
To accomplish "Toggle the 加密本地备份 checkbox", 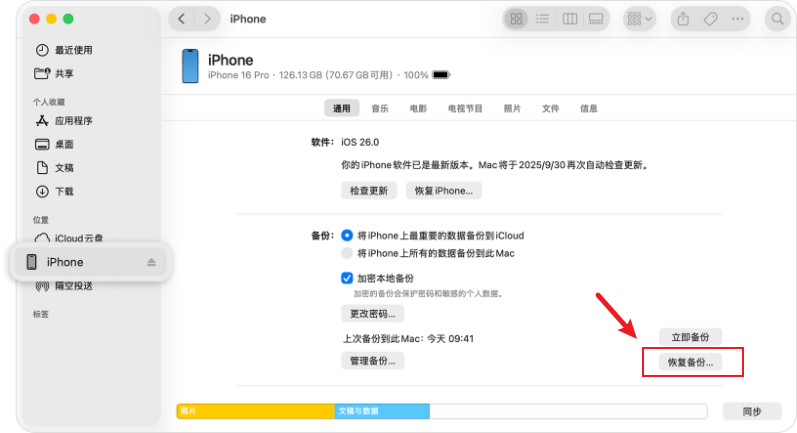I will (x=347, y=278).
